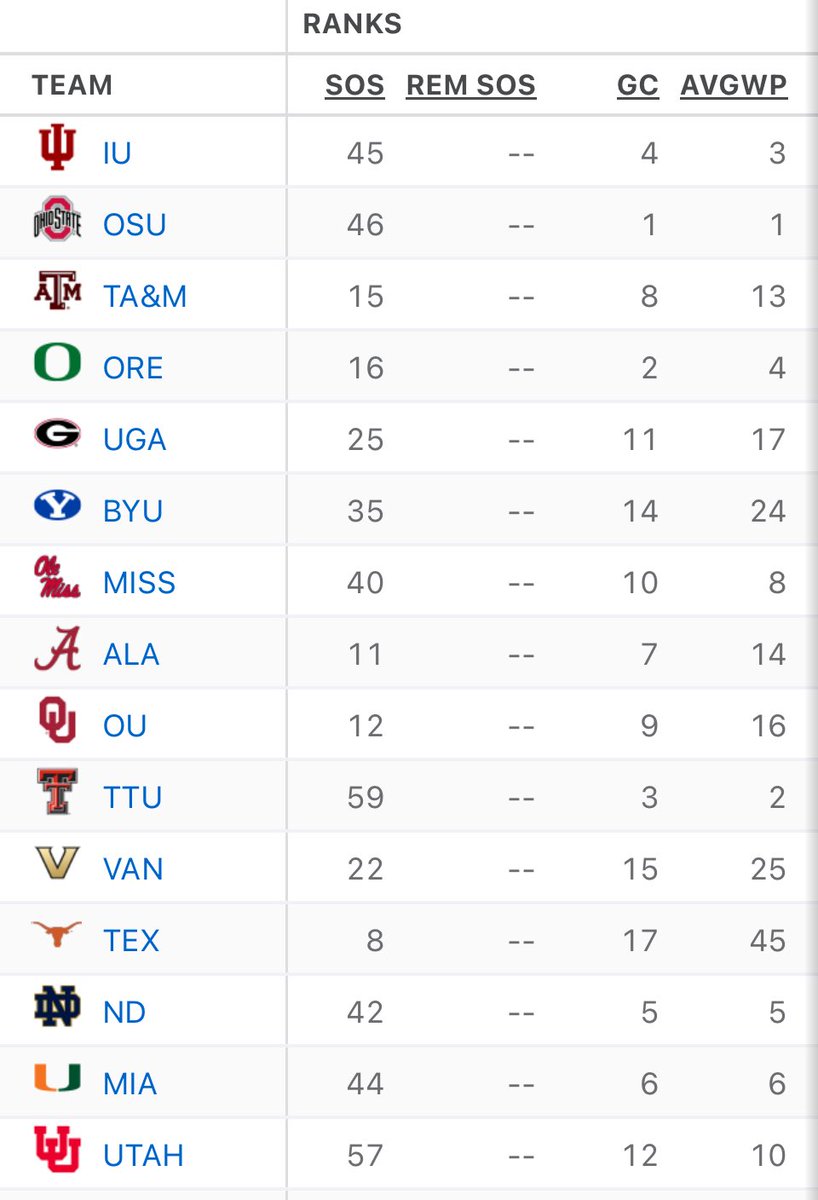Image resolution: width=818 pixels, height=1200 pixels.
Task: Open the OU team link
Action: tap(125, 725)
